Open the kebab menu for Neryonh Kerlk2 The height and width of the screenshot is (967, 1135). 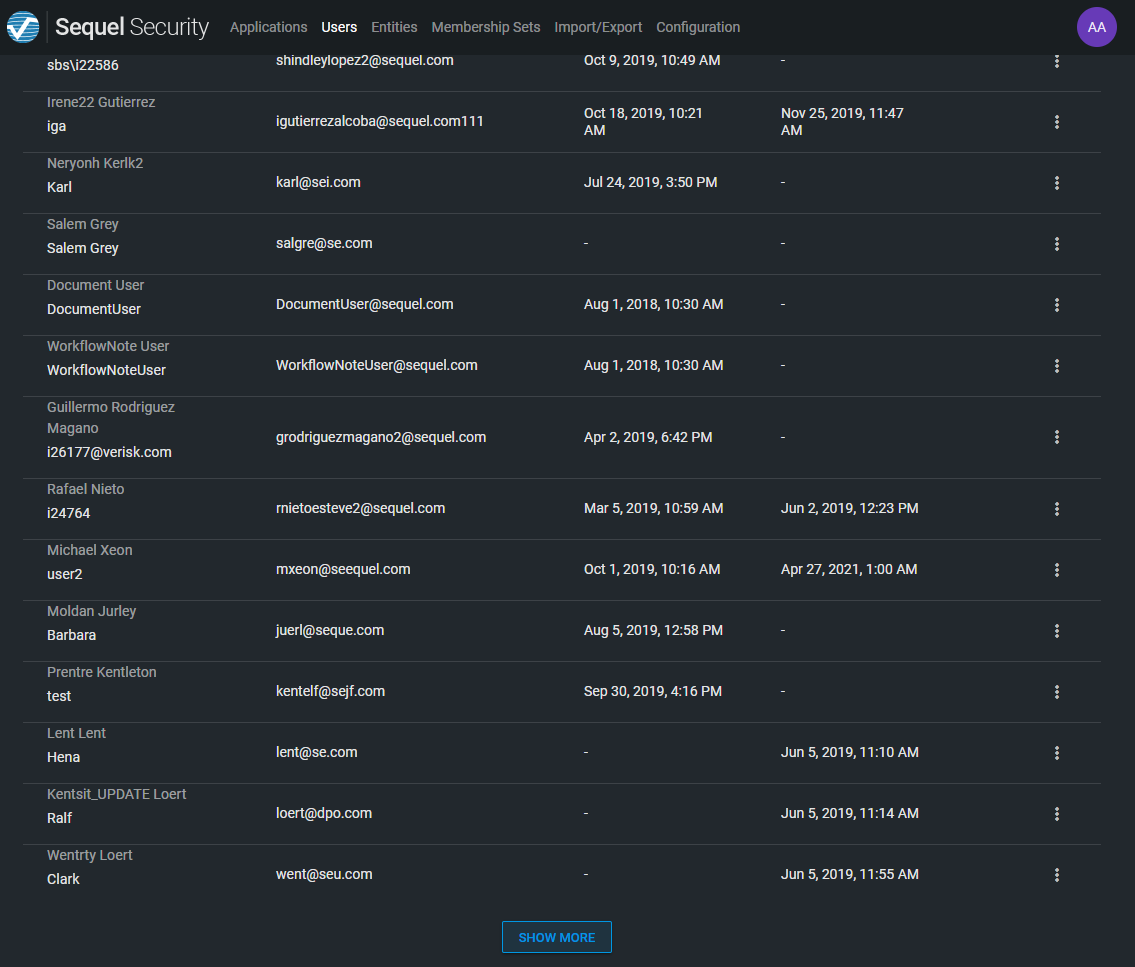coord(1056,182)
